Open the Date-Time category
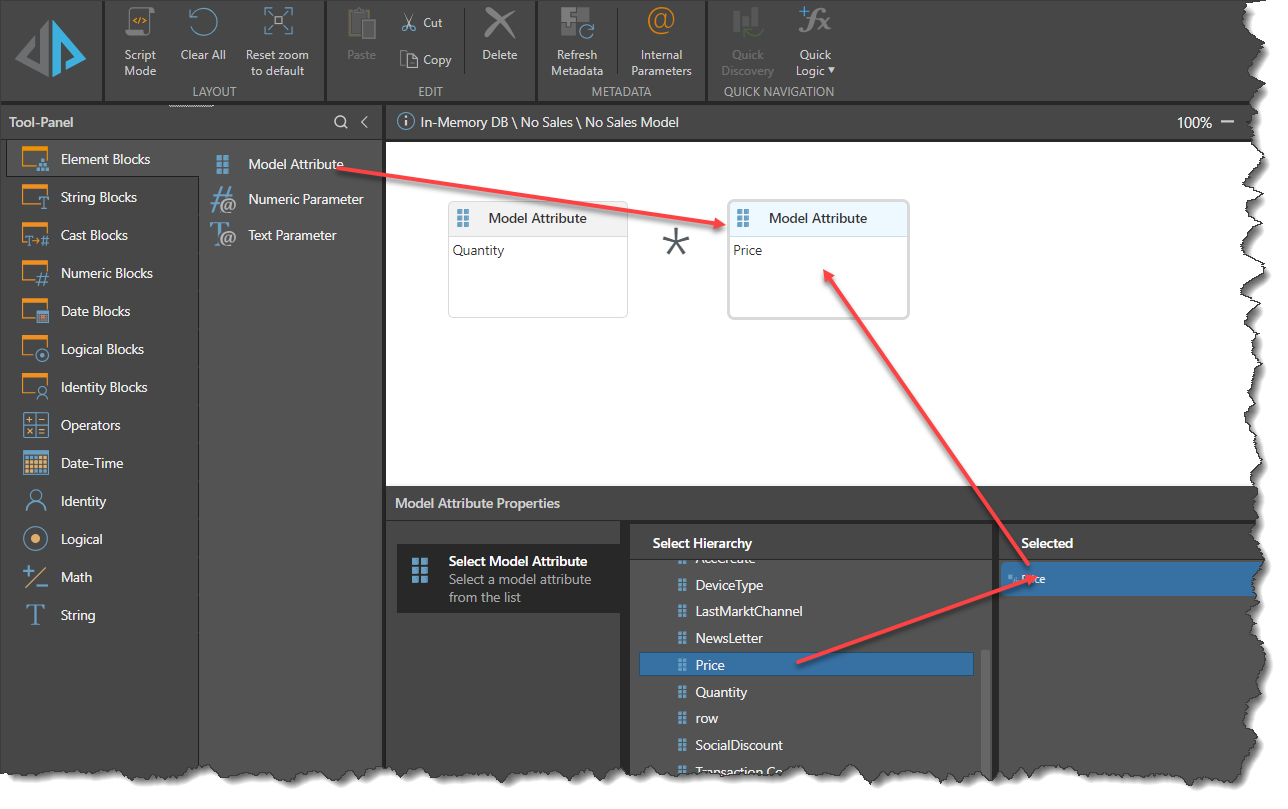 click(x=100, y=463)
